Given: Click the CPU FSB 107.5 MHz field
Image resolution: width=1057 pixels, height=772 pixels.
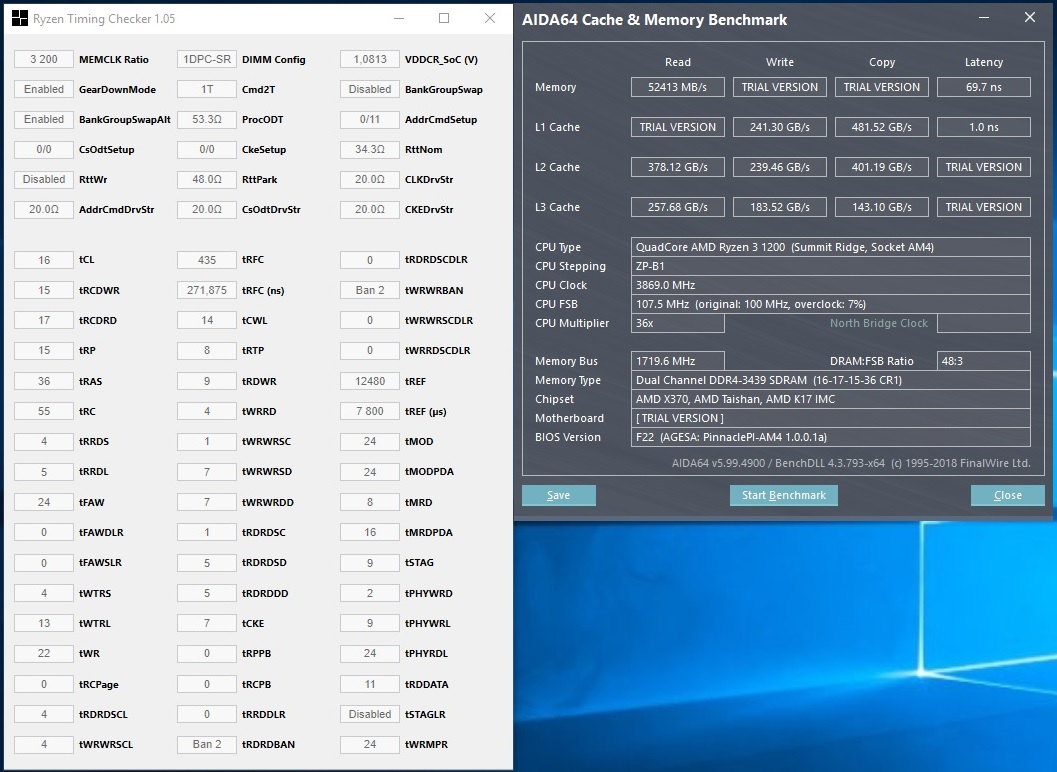Looking at the screenshot, I should pos(830,304).
